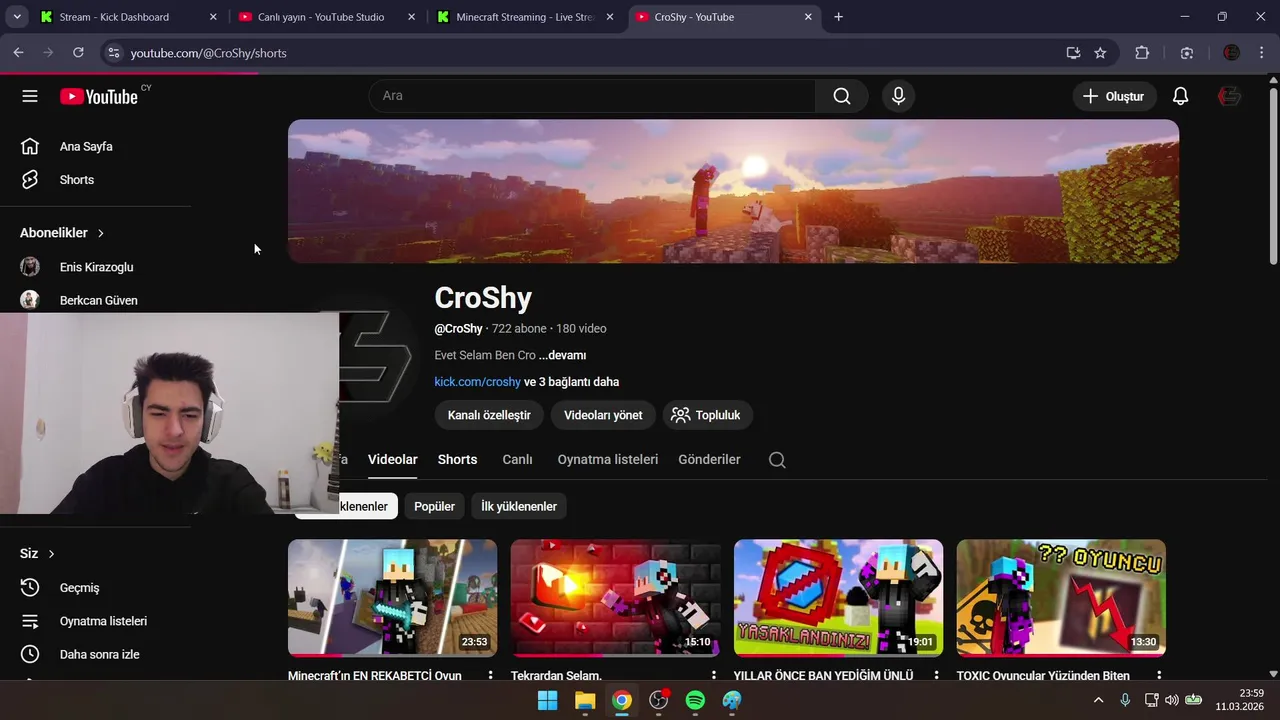Viewport: 1280px width, 720px height.
Task: Switch to the Minecraft Streaming browser tab
Action: (x=527, y=17)
